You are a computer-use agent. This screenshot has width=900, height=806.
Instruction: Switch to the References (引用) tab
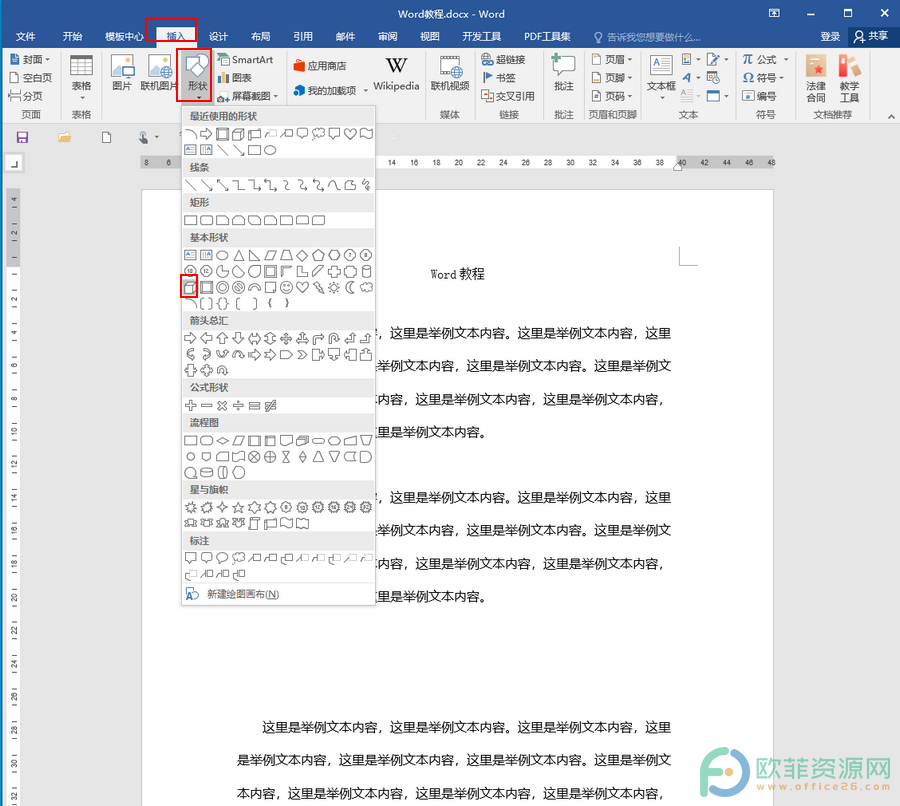(x=303, y=37)
